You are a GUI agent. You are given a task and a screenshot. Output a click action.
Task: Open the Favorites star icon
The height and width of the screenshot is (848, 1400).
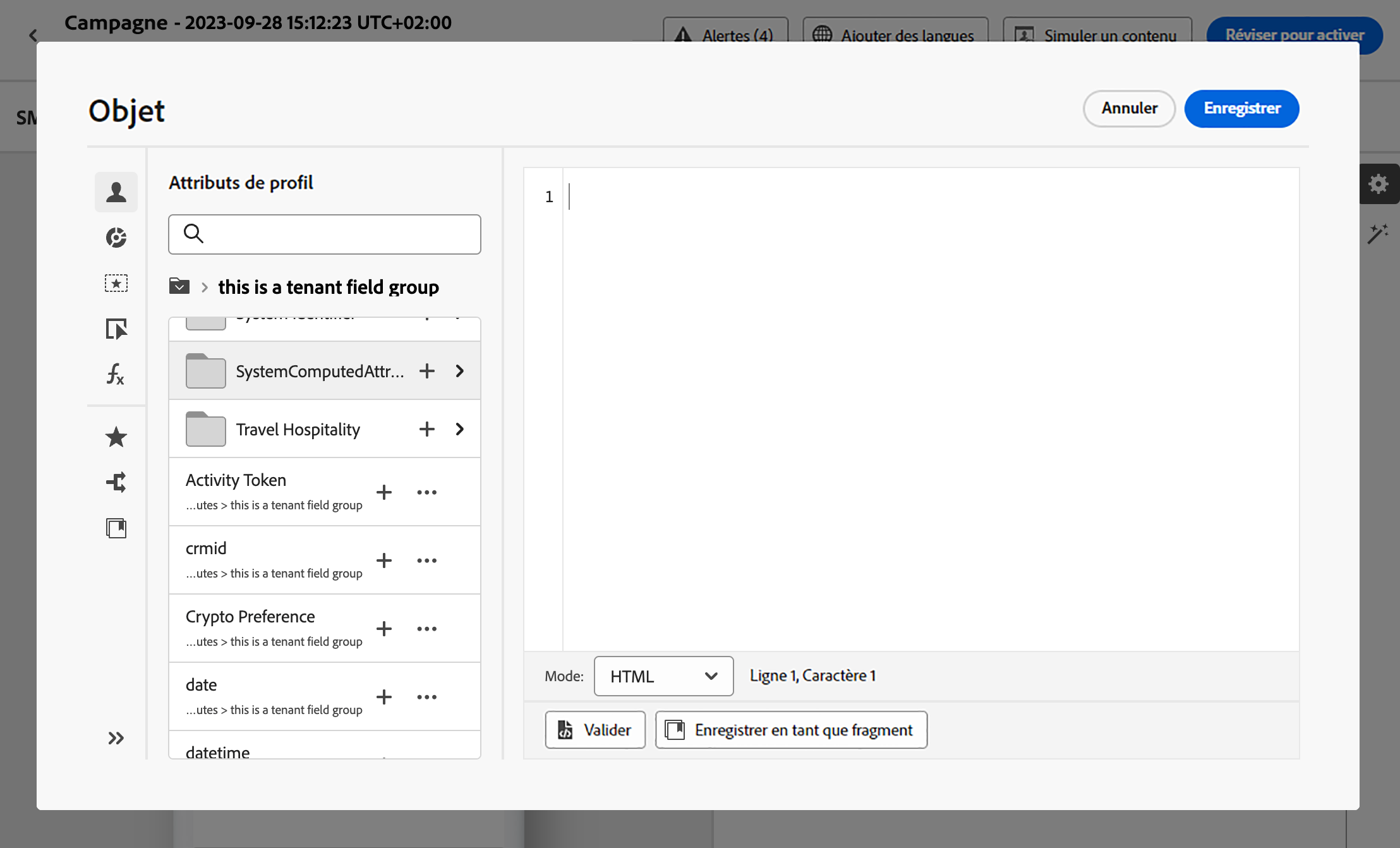click(x=116, y=437)
